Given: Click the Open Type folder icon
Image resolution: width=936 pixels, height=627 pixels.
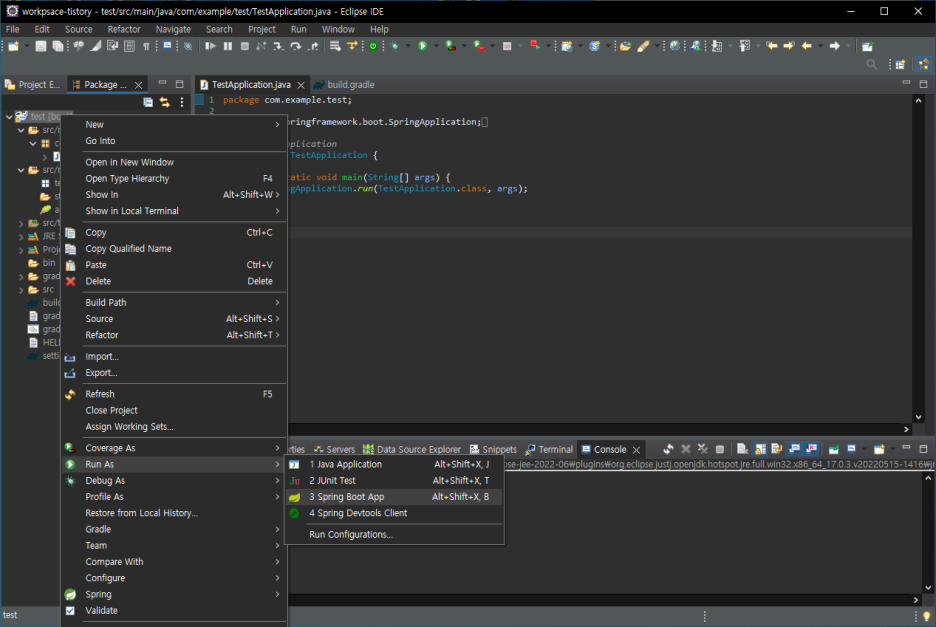Looking at the screenshot, I should click(625, 46).
